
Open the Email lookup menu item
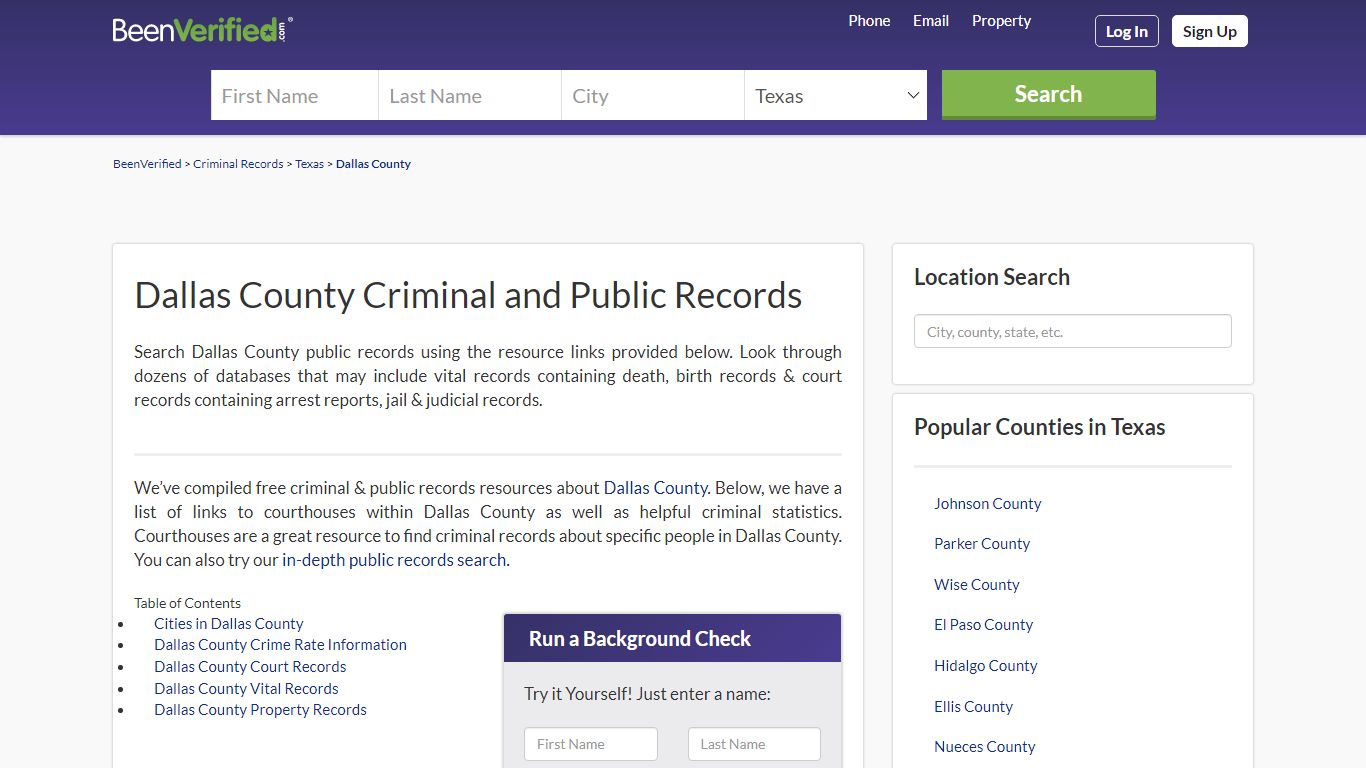tap(931, 21)
